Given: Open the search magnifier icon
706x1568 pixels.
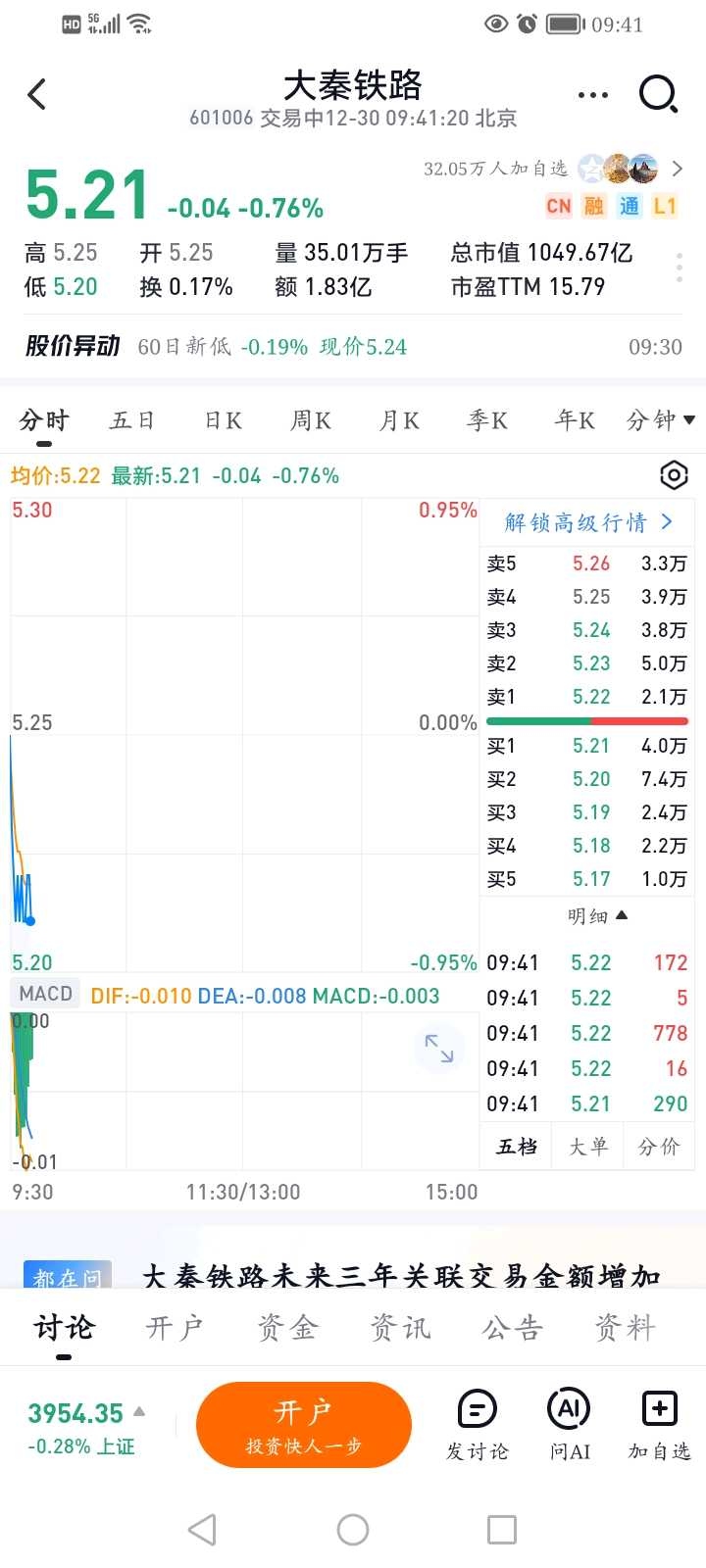Looking at the screenshot, I should pyautogui.click(x=658, y=94).
